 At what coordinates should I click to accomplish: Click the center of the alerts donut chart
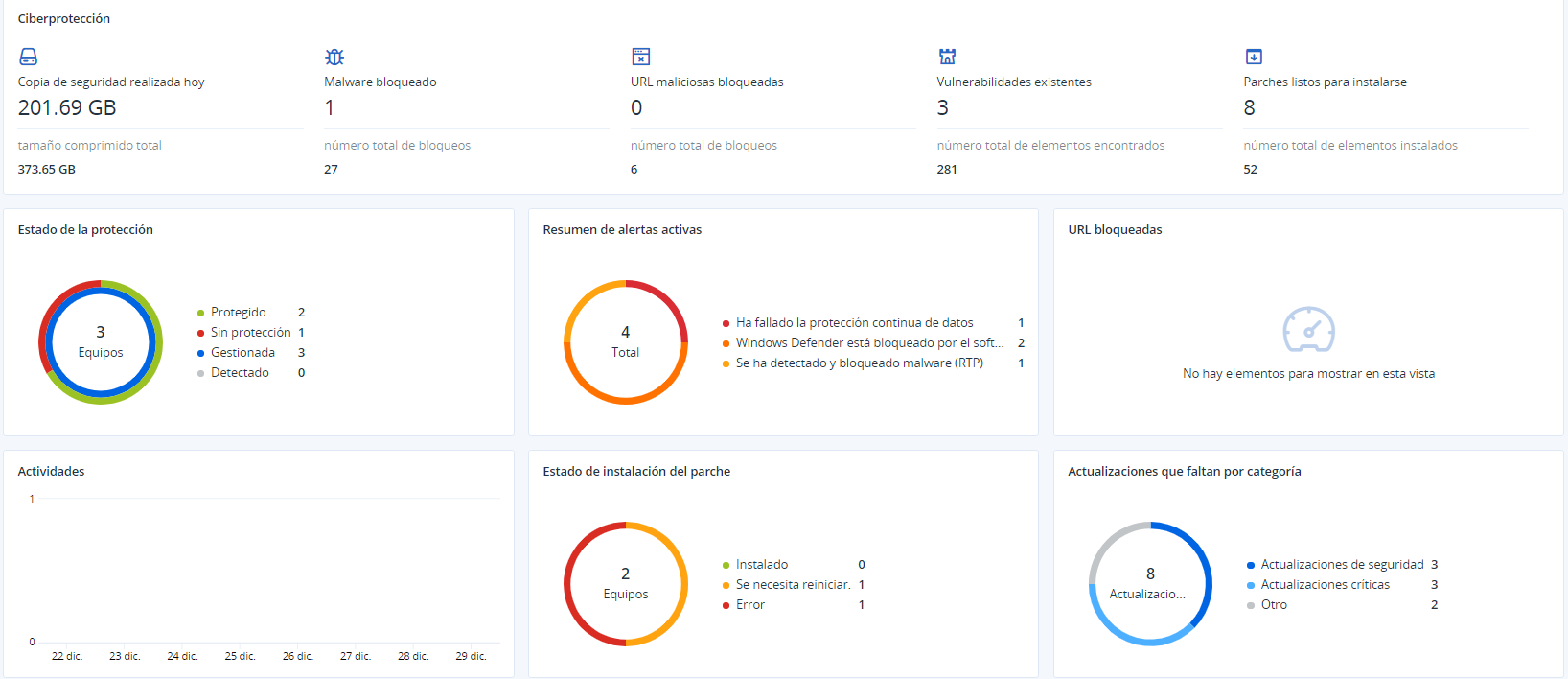pos(625,342)
